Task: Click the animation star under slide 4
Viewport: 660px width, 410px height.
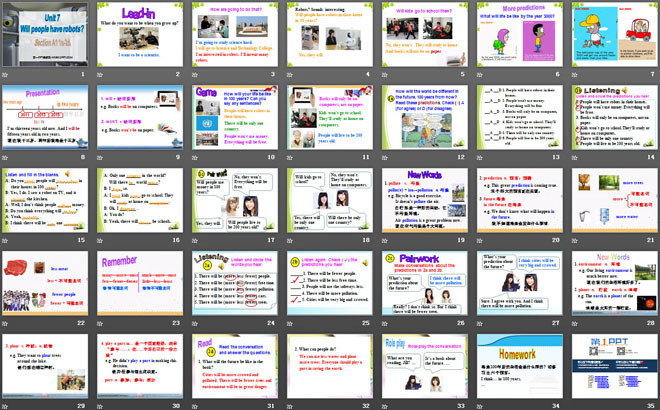Action: pyautogui.click(x=290, y=75)
